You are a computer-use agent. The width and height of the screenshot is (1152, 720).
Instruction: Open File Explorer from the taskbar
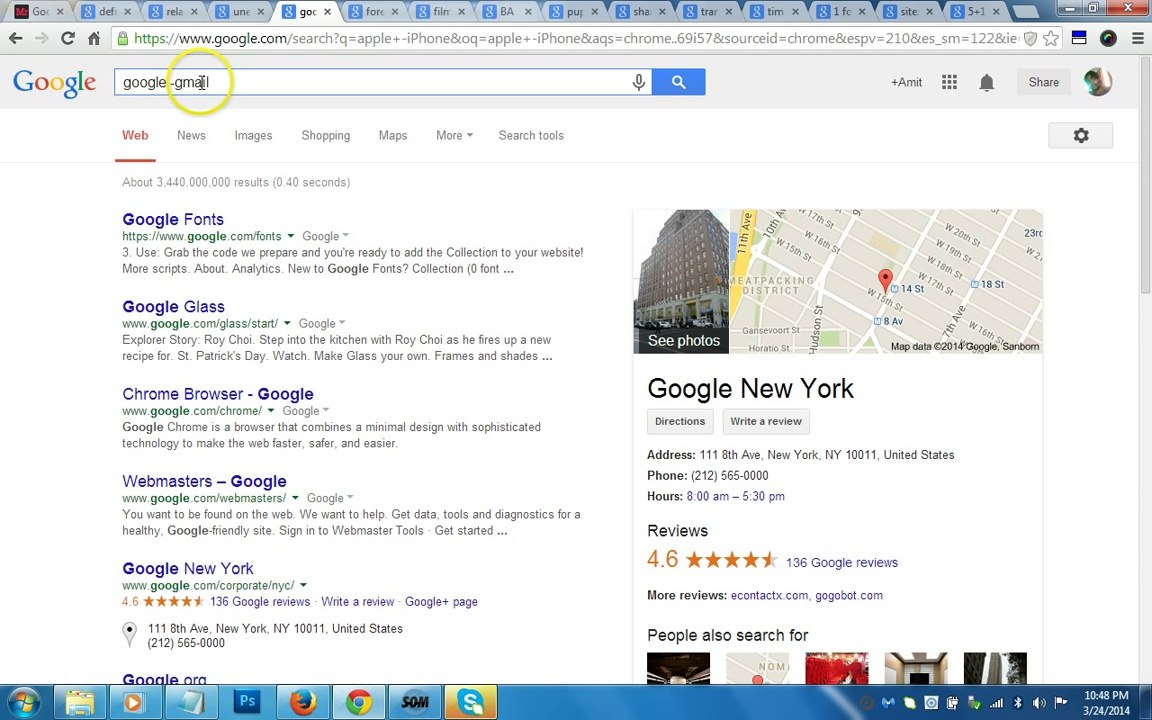80,702
